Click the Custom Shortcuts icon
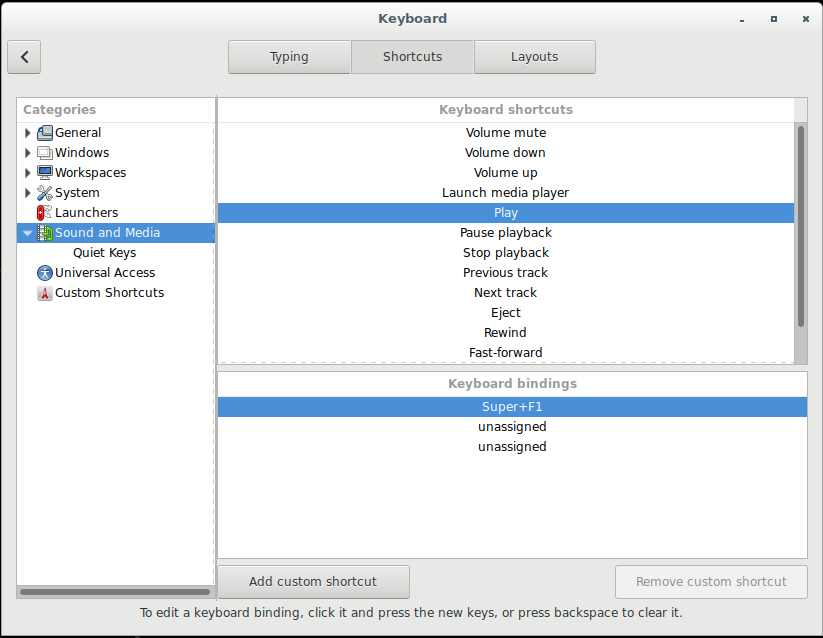The width and height of the screenshot is (823, 638). 44,293
